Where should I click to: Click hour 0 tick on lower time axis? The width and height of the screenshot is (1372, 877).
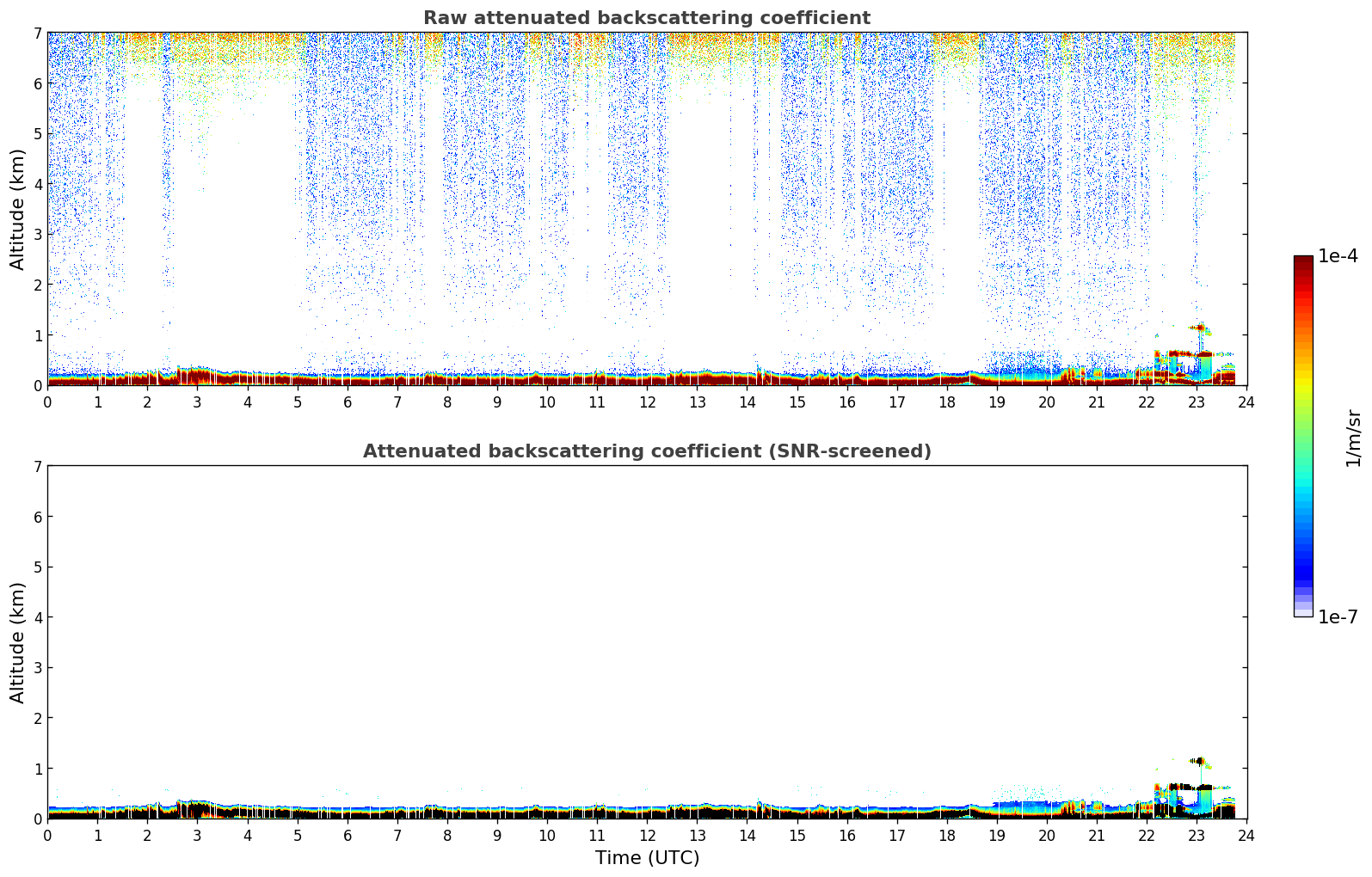point(47,836)
